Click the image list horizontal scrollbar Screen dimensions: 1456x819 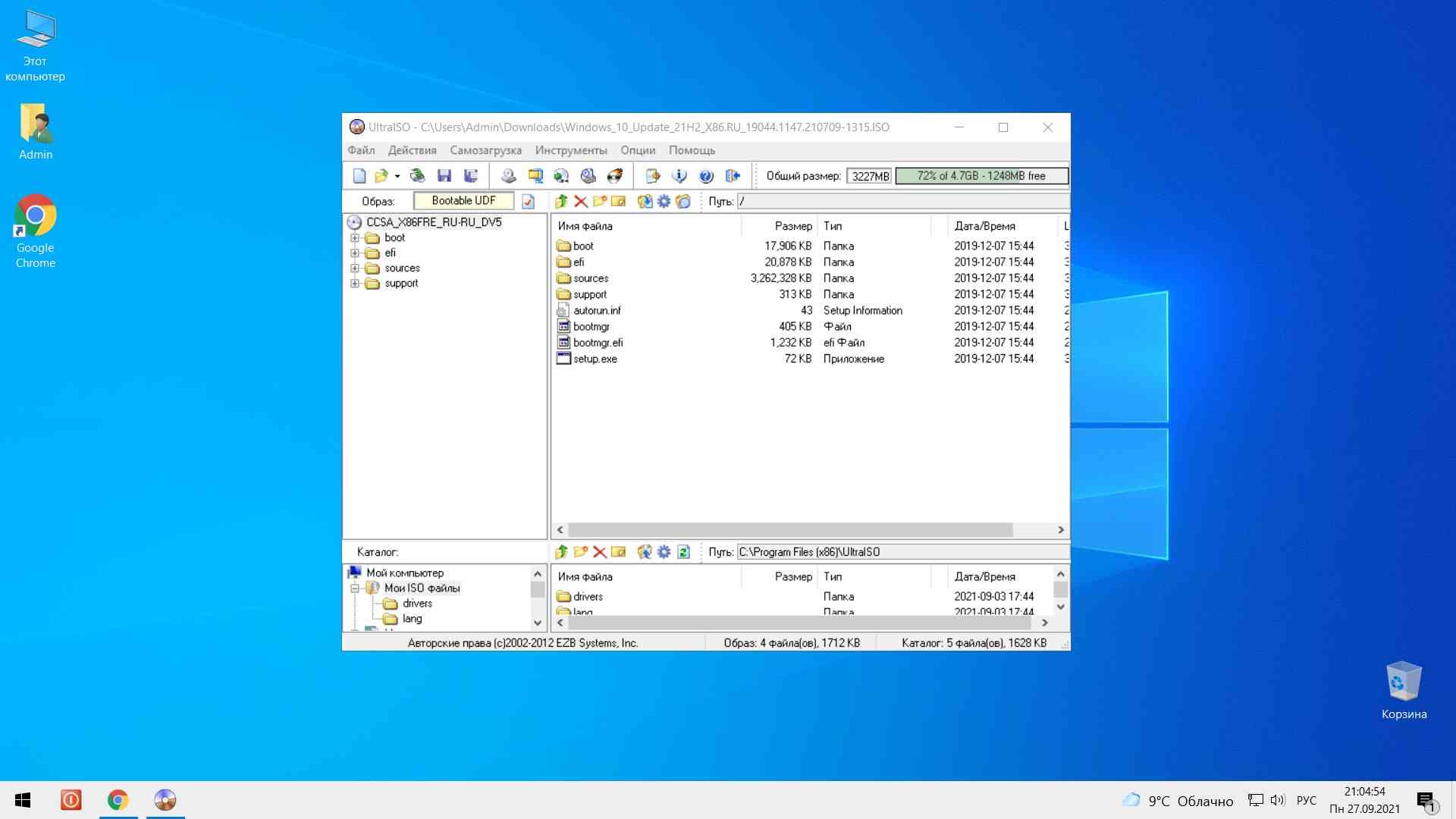tap(790, 530)
